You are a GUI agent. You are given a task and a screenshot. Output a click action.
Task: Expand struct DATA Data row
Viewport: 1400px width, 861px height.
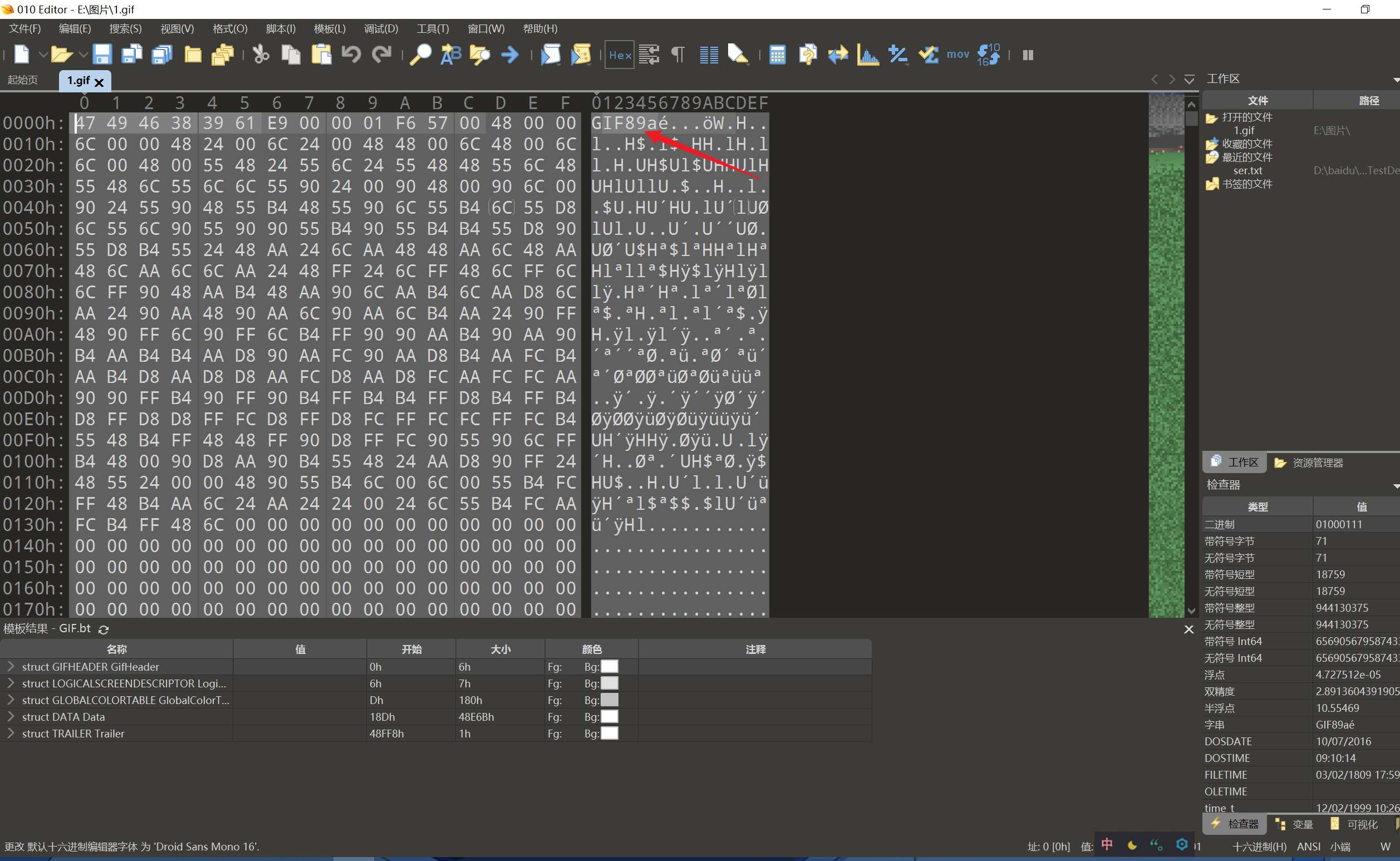[x=10, y=716]
